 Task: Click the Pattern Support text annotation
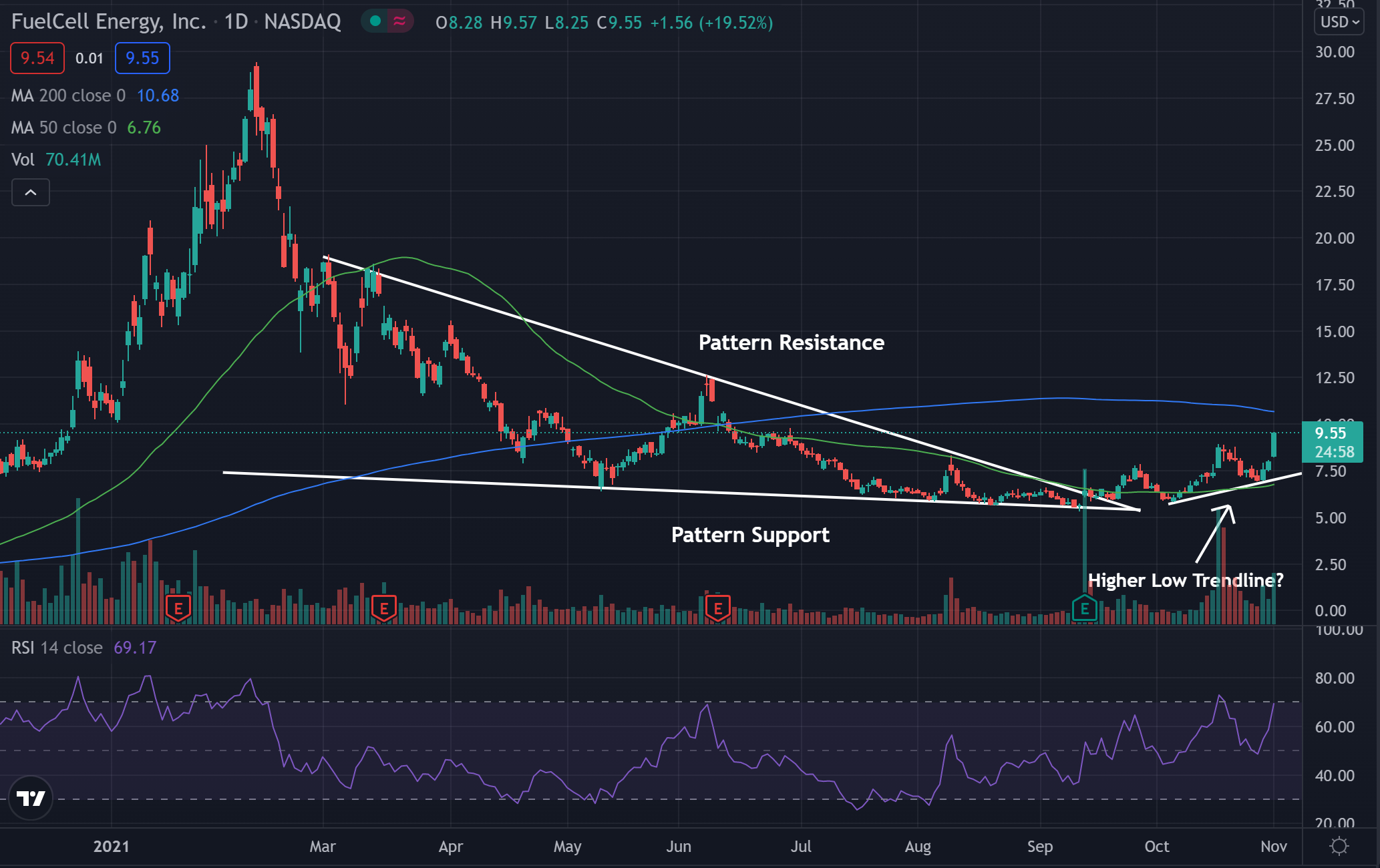[x=750, y=535]
